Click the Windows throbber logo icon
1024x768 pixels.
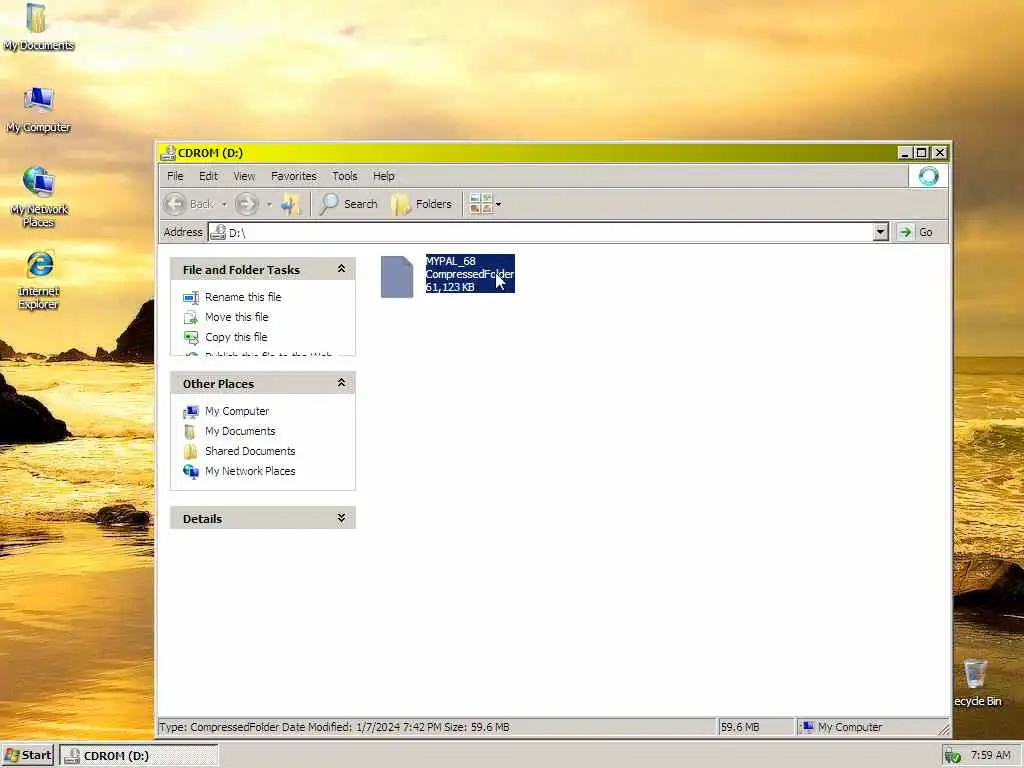(928, 176)
